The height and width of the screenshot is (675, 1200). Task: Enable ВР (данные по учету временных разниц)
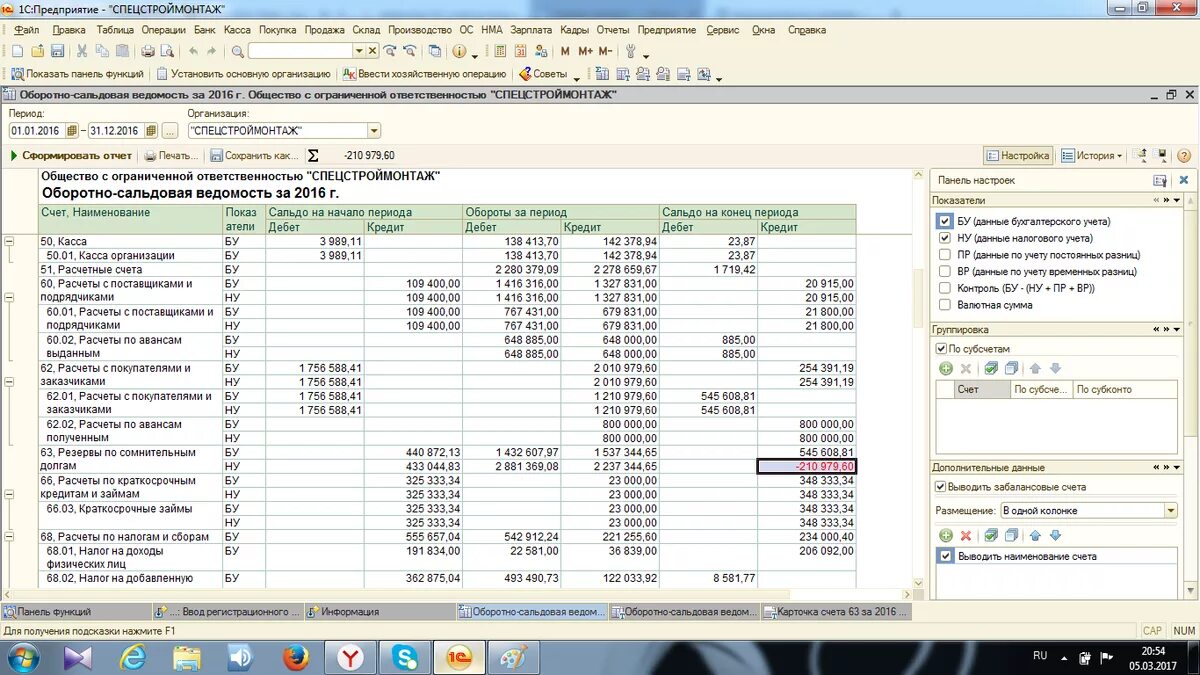944,272
